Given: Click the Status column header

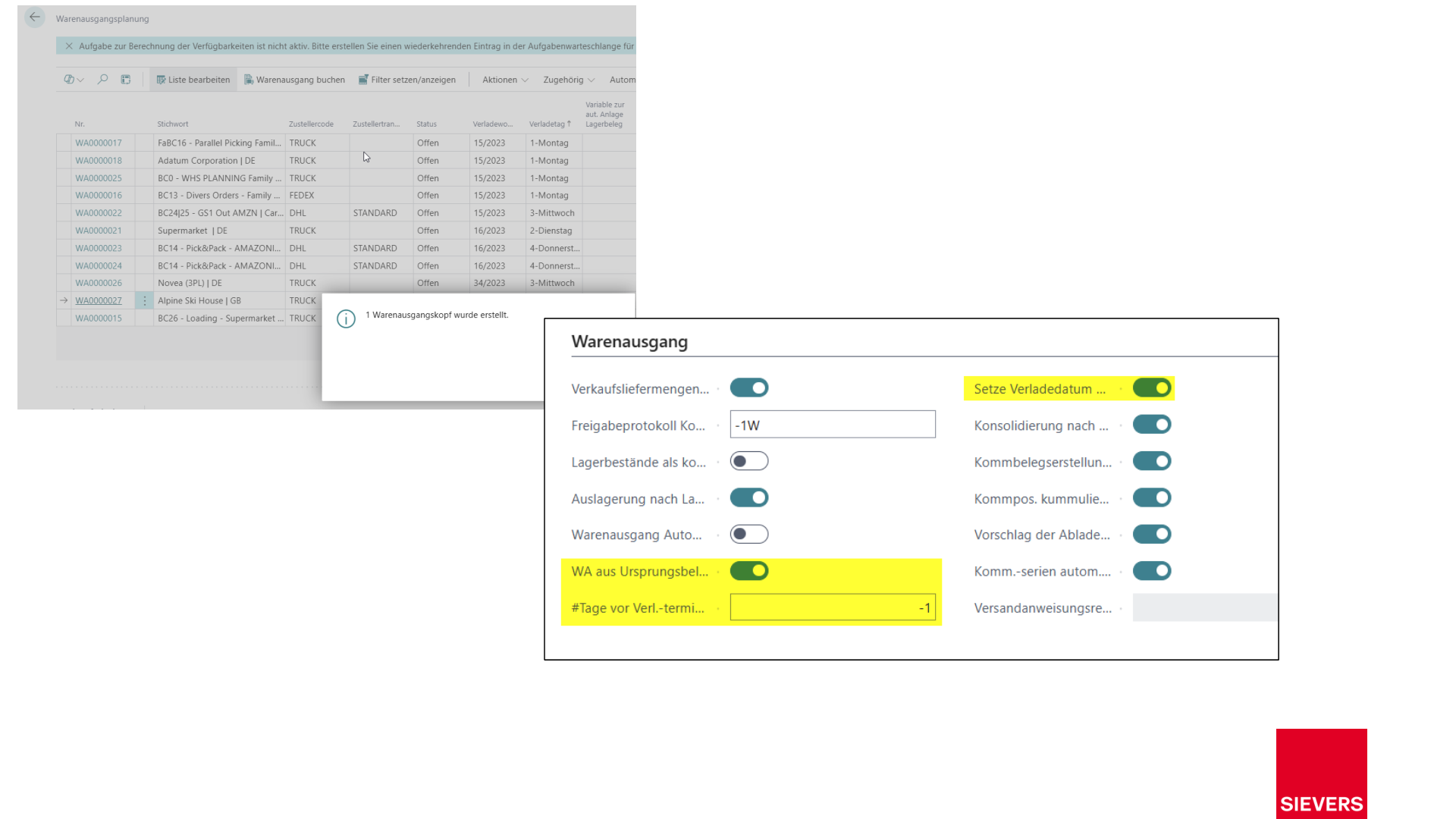Looking at the screenshot, I should tap(427, 124).
